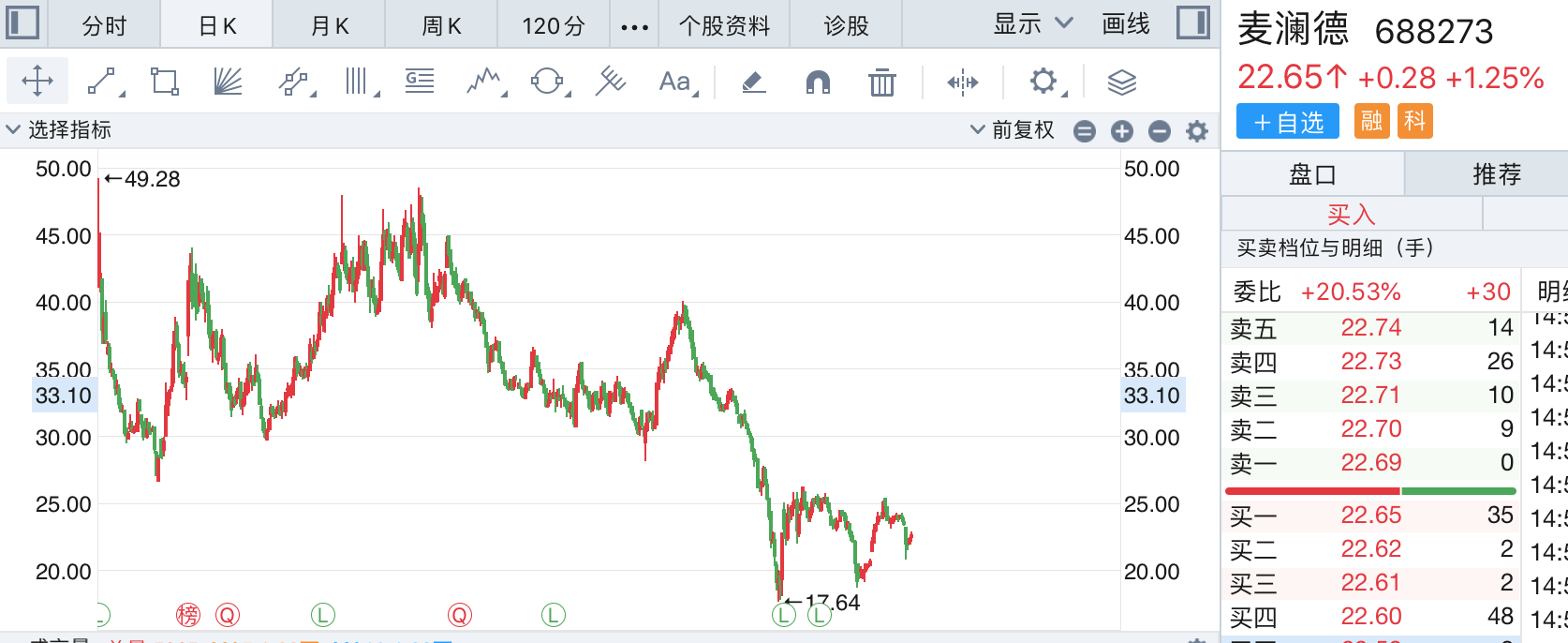Enable the magnet snap tool

tap(818, 82)
